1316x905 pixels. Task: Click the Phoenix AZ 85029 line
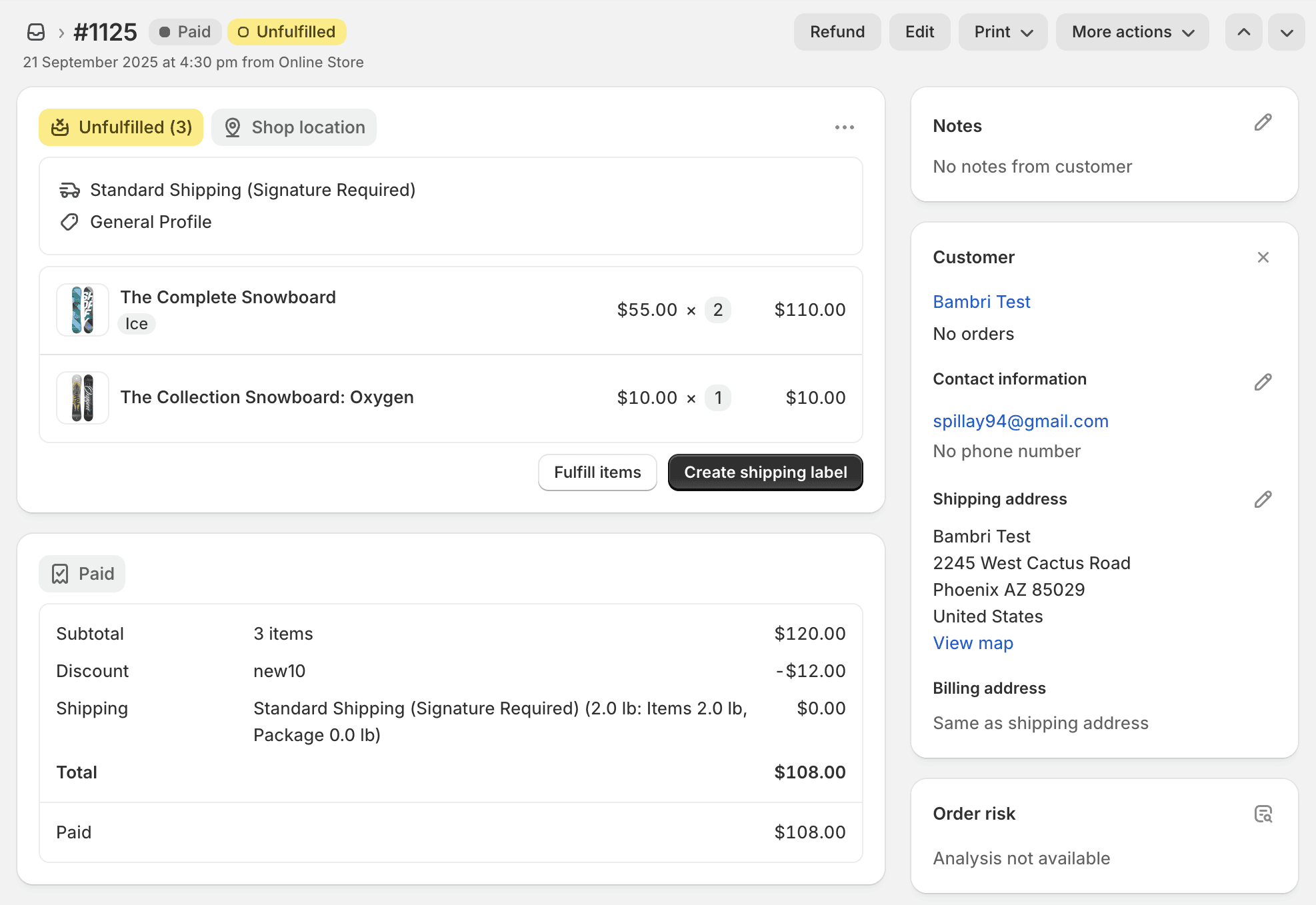(x=1009, y=590)
